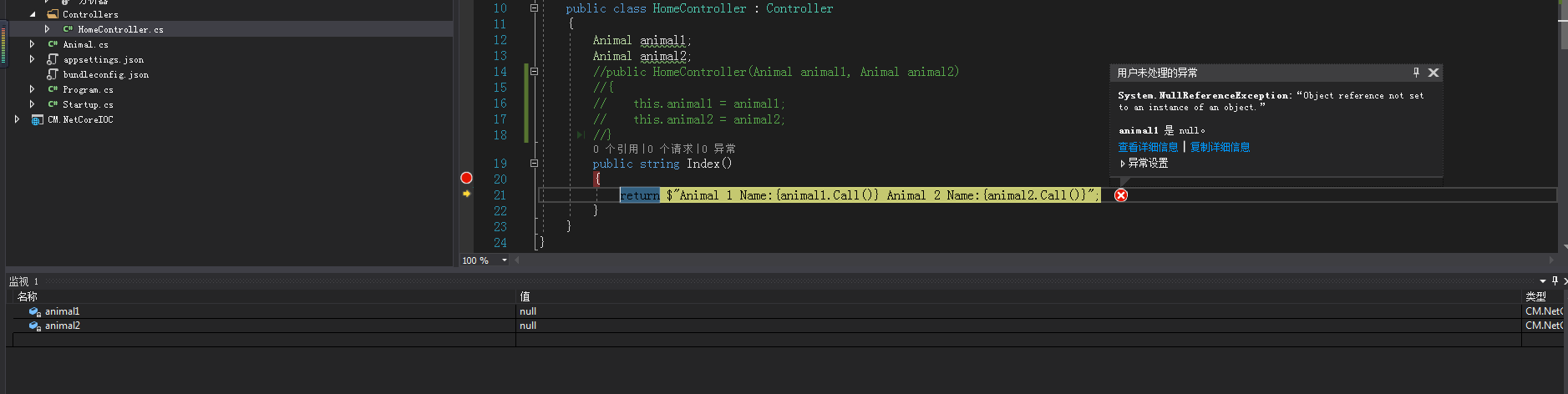1568x394 pixels.
Task: Click the animal2 field icon in the watch list
Action: coord(34,326)
